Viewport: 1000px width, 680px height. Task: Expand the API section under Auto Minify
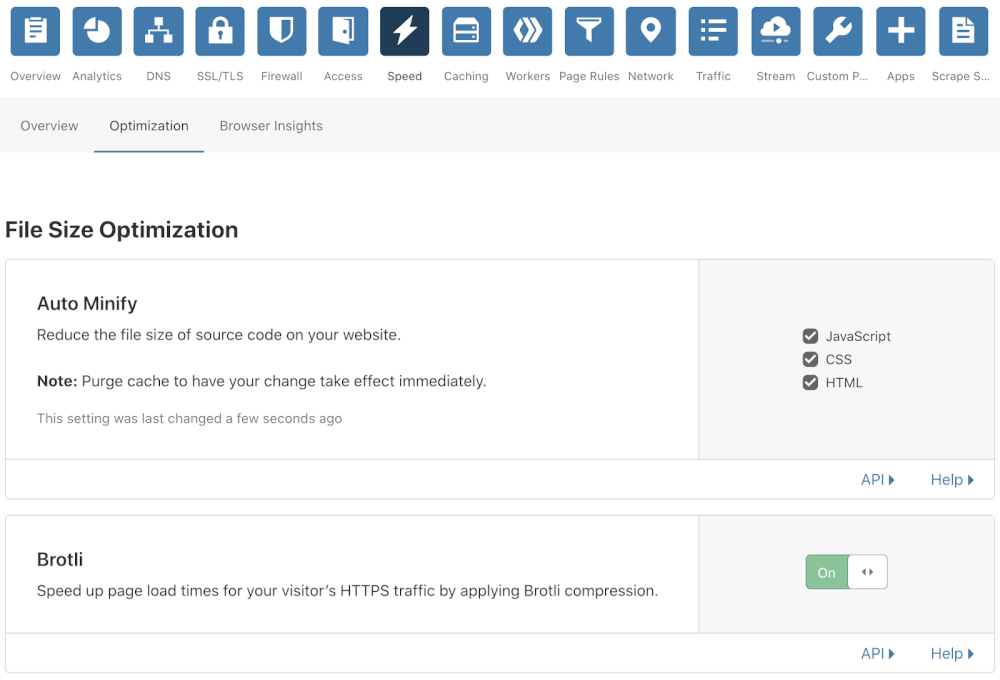pyautogui.click(x=877, y=480)
